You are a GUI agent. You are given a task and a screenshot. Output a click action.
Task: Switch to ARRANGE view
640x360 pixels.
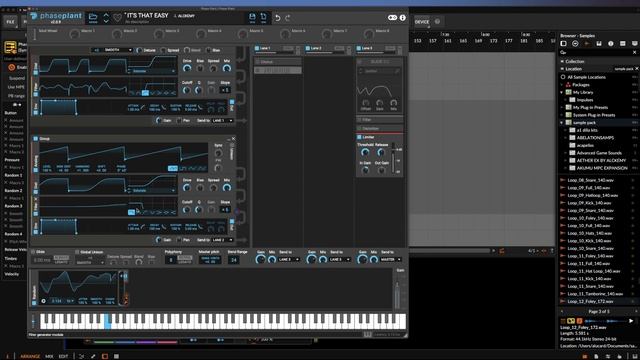pyautogui.click(x=30, y=356)
